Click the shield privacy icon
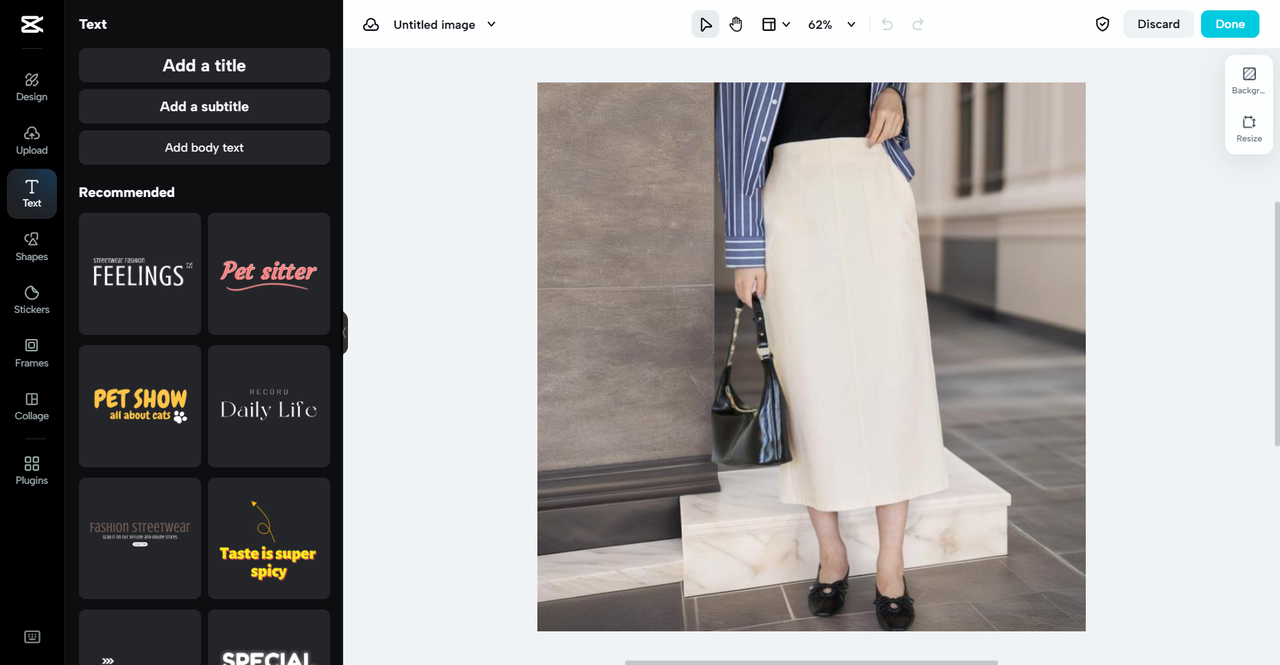 point(1103,24)
